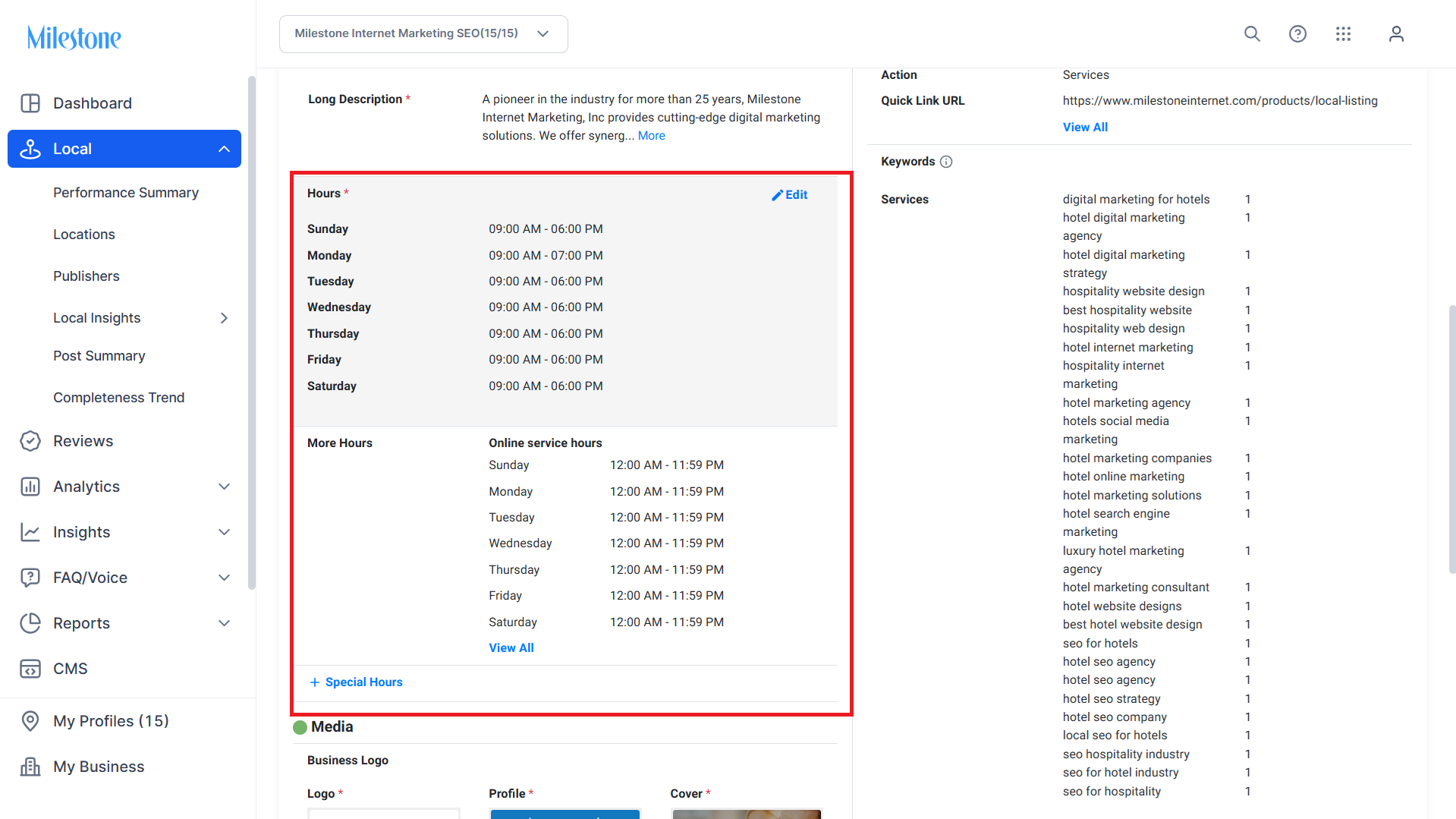1456x819 pixels.
Task: Open the apps grid icon
Action: (1343, 34)
